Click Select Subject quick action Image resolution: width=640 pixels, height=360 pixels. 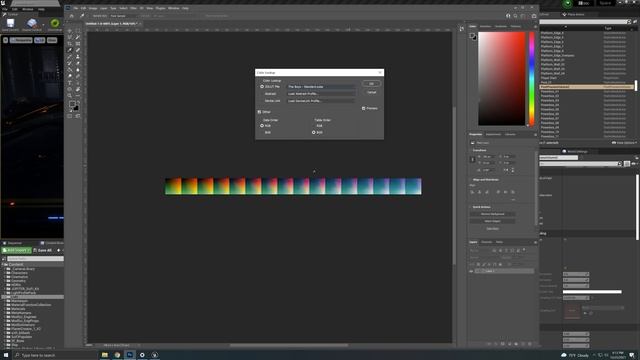click(493, 221)
